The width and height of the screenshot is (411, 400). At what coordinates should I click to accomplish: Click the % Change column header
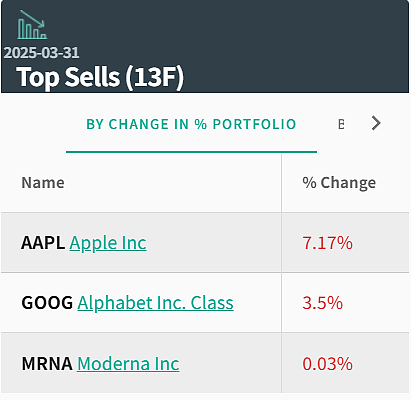click(339, 183)
